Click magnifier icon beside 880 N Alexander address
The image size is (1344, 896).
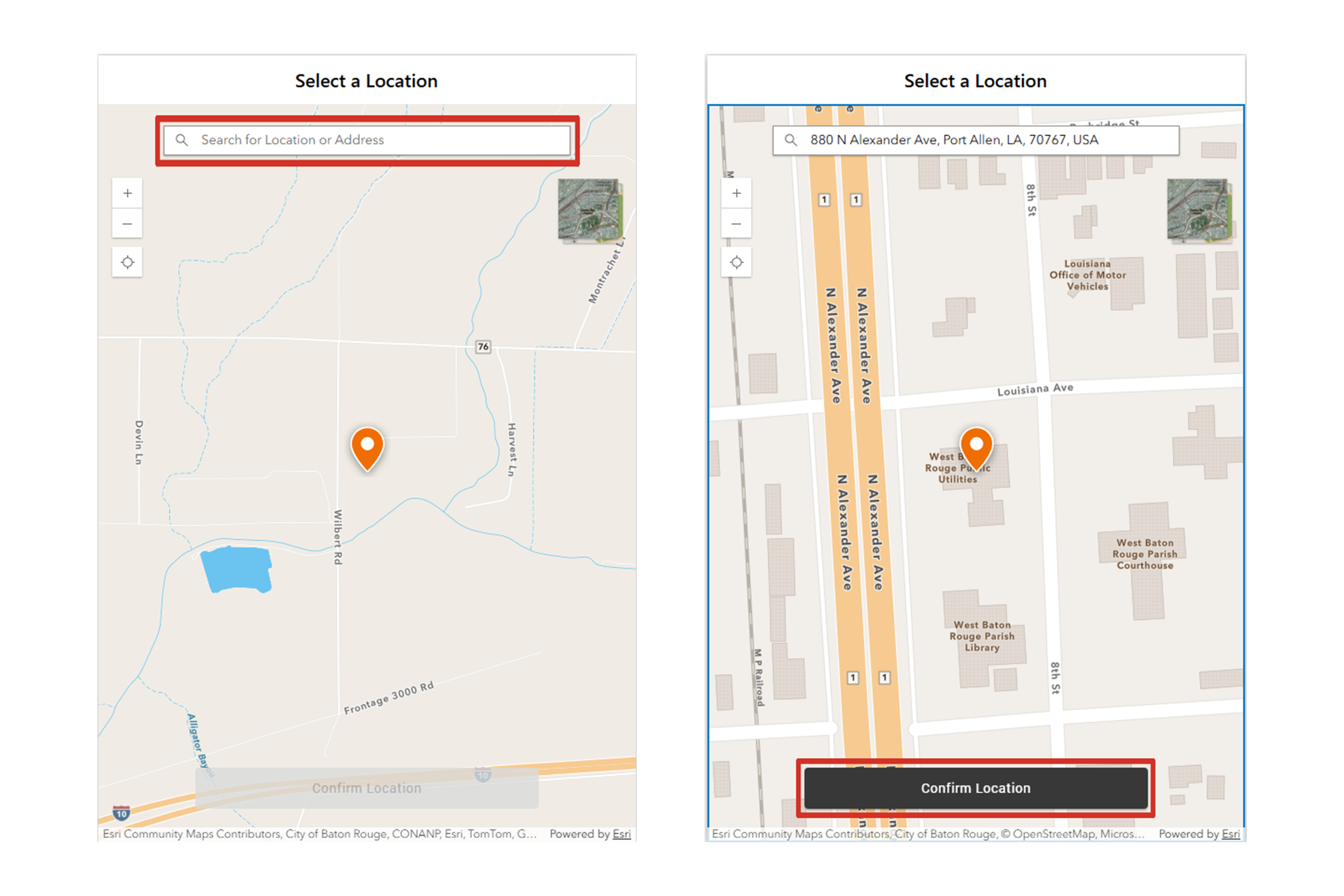[x=791, y=140]
